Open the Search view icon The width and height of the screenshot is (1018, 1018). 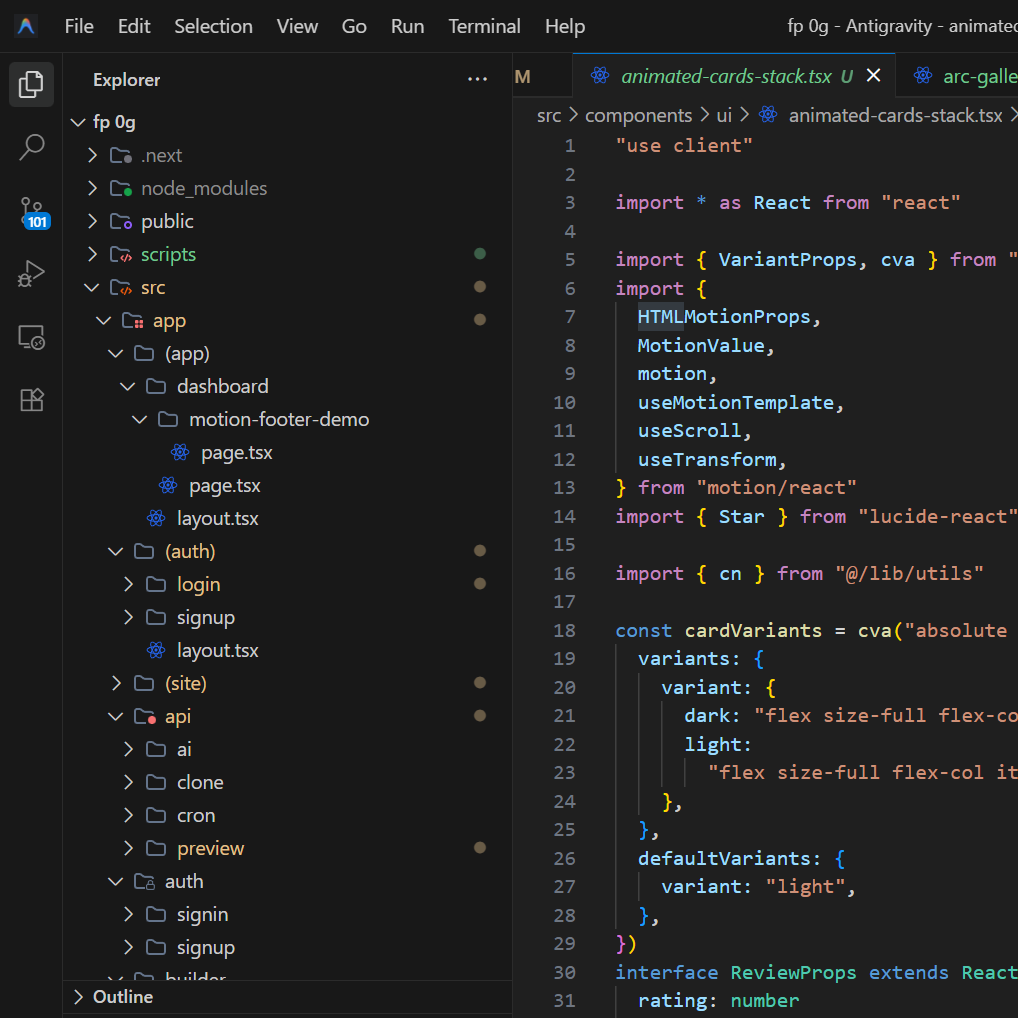(31, 148)
